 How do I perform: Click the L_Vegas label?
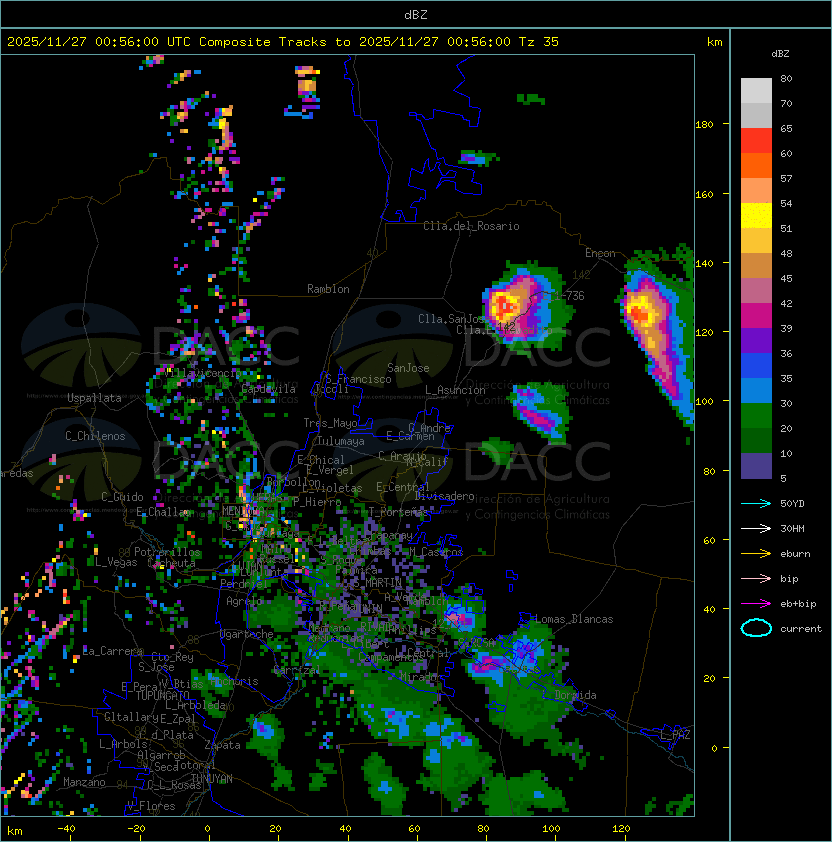click(x=116, y=562)
